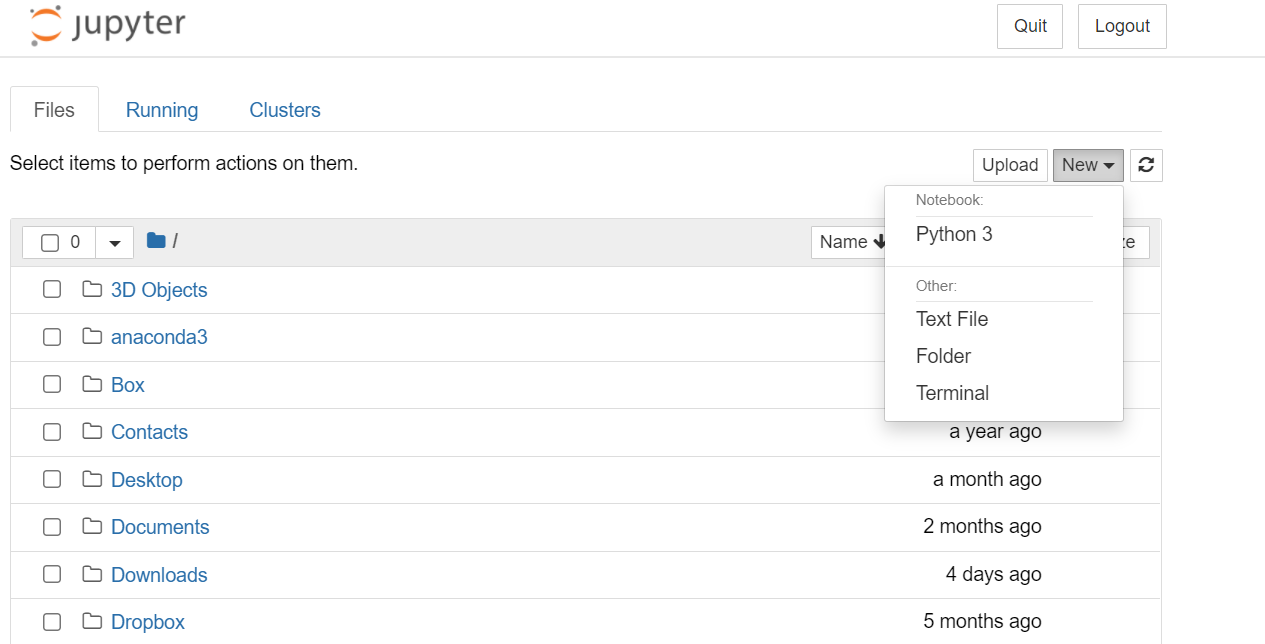Switch to the Running tab

[162, 109]
